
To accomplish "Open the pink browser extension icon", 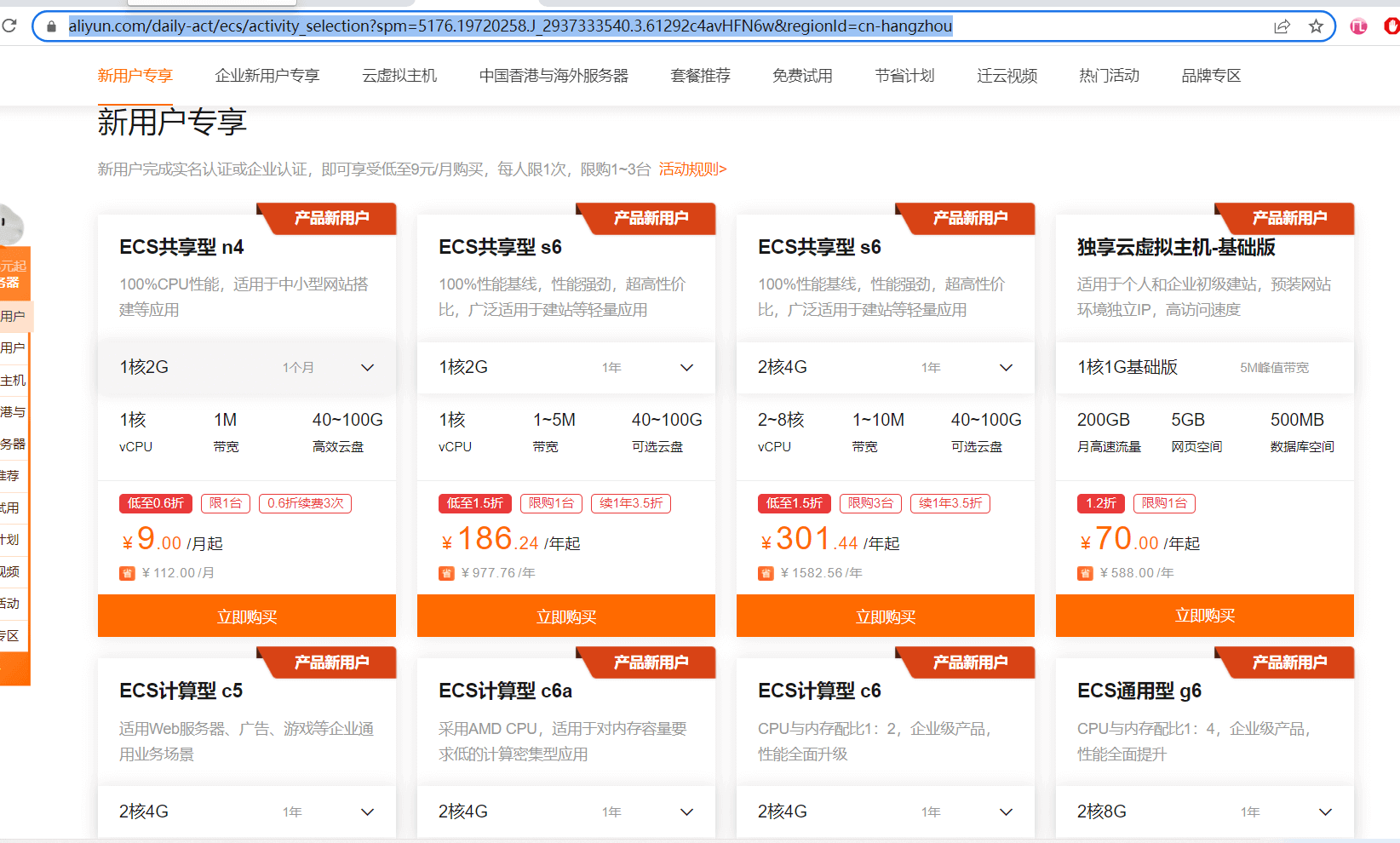I will [x=1358, y=26].
